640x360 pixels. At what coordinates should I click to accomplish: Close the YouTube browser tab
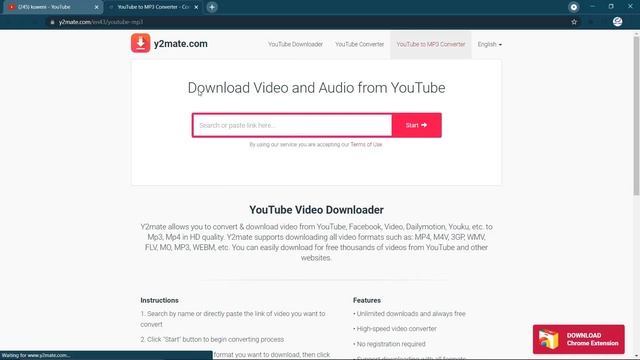point(96,7)
